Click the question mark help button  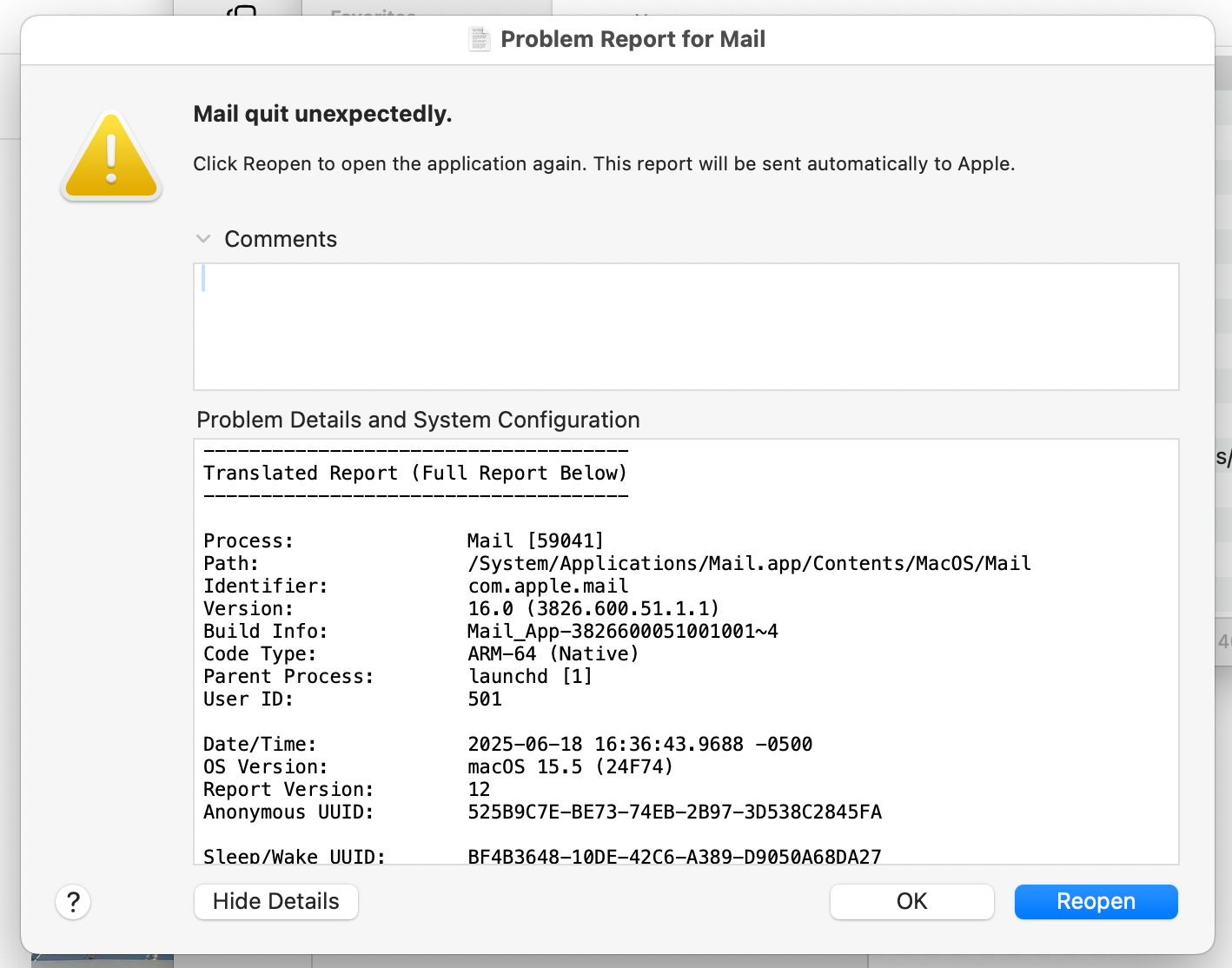pos(73,902)
